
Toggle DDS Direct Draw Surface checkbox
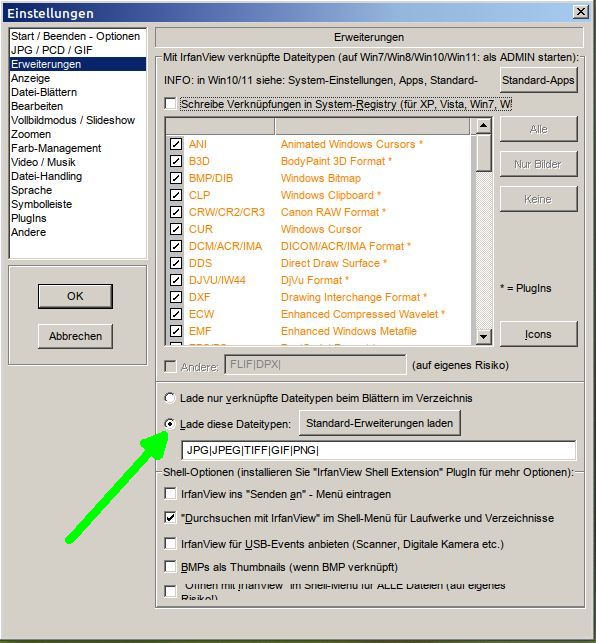coord(176,263)
